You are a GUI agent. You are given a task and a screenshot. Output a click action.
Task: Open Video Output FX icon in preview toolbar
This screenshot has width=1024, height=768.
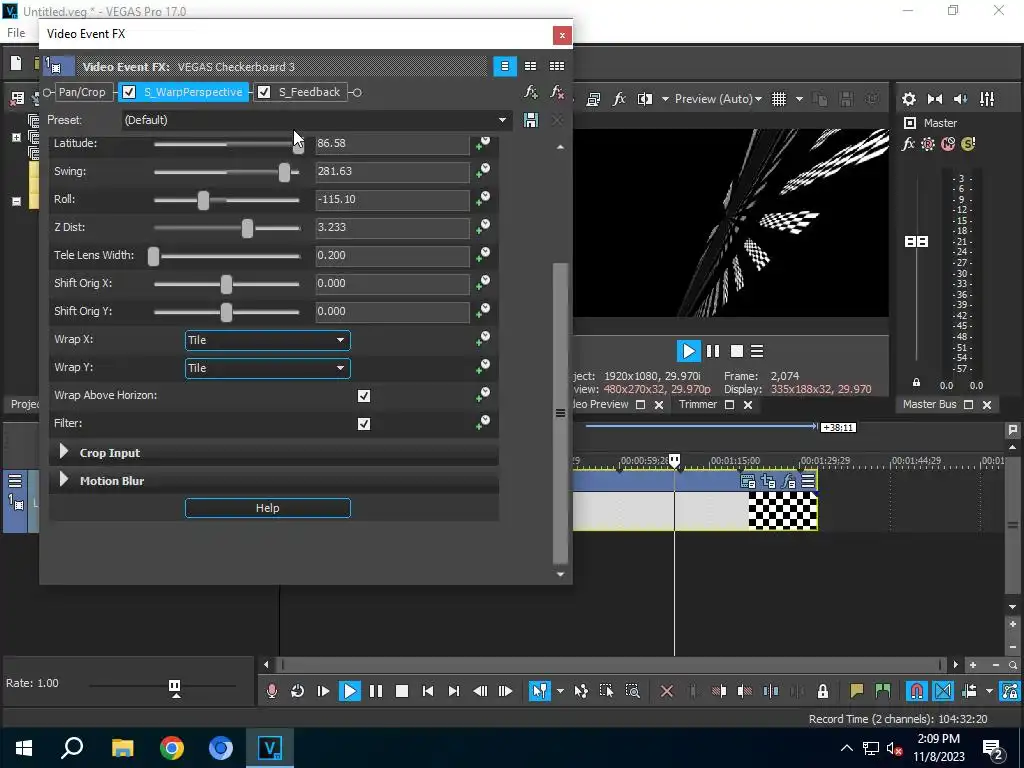[619, 99]
